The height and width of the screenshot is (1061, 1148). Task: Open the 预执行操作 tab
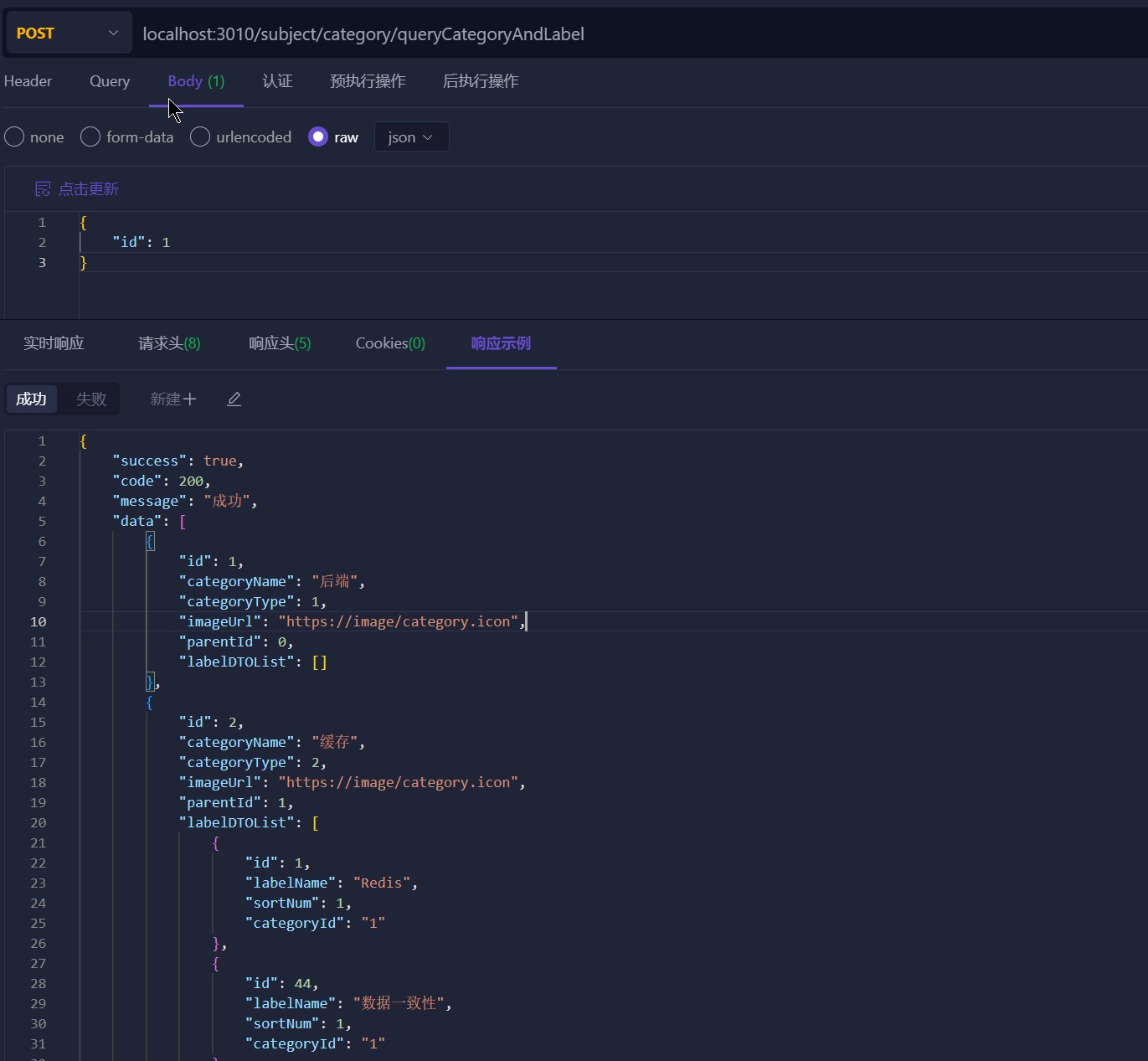[368, 81]
